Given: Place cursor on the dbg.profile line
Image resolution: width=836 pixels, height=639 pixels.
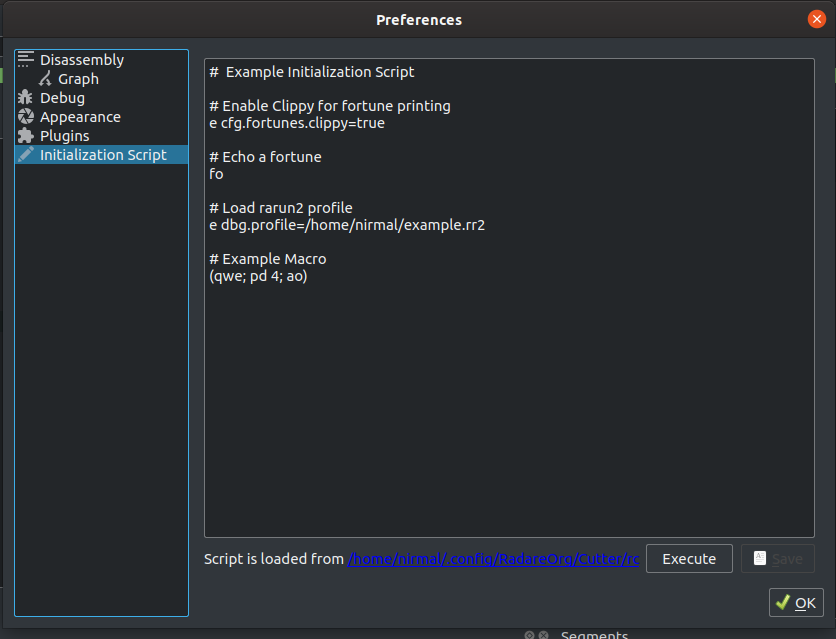Looking at the screenshot, I should click(x=347, y=225).
